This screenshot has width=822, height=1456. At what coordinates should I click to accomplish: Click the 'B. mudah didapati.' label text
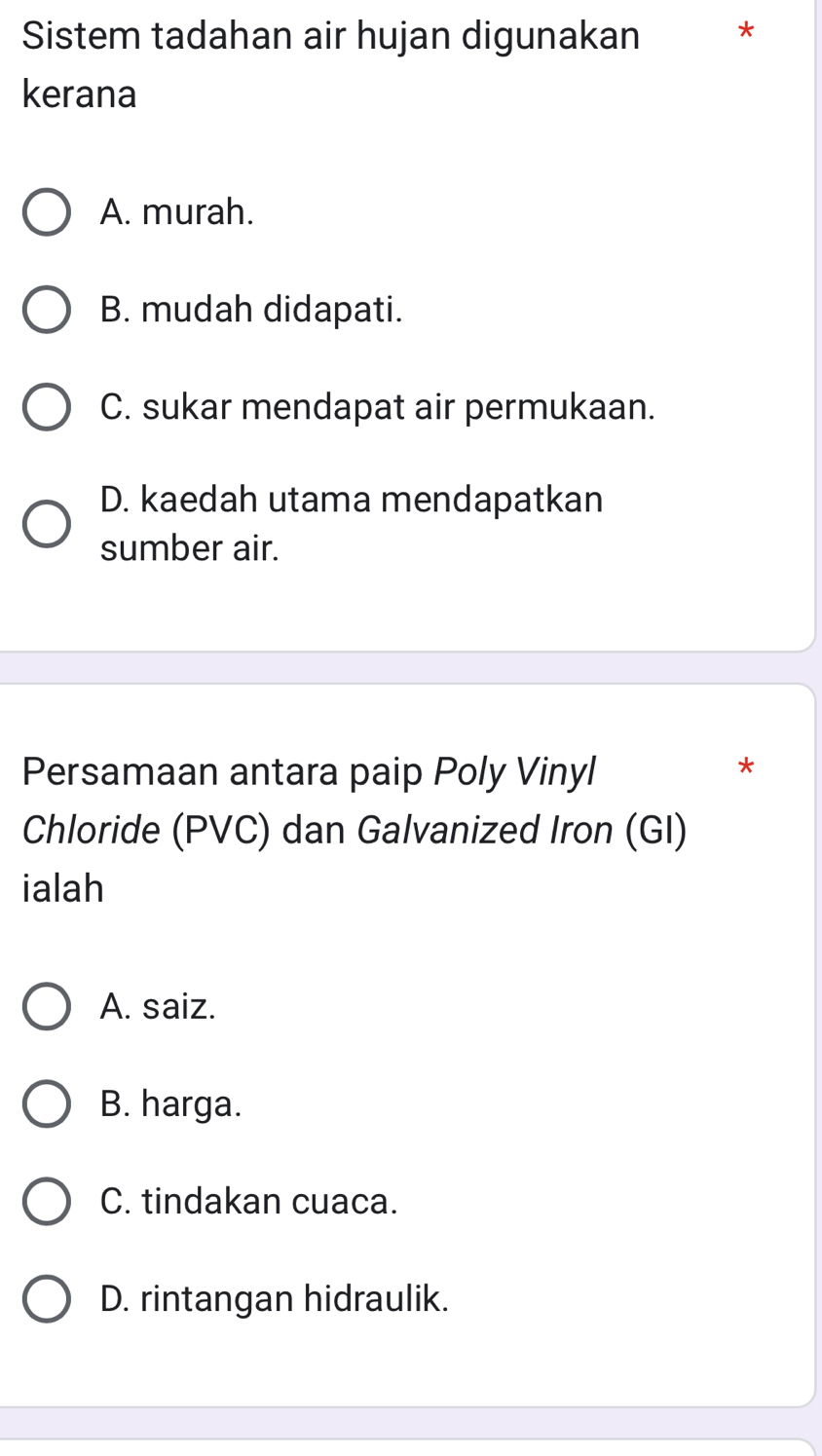point(251,310)
